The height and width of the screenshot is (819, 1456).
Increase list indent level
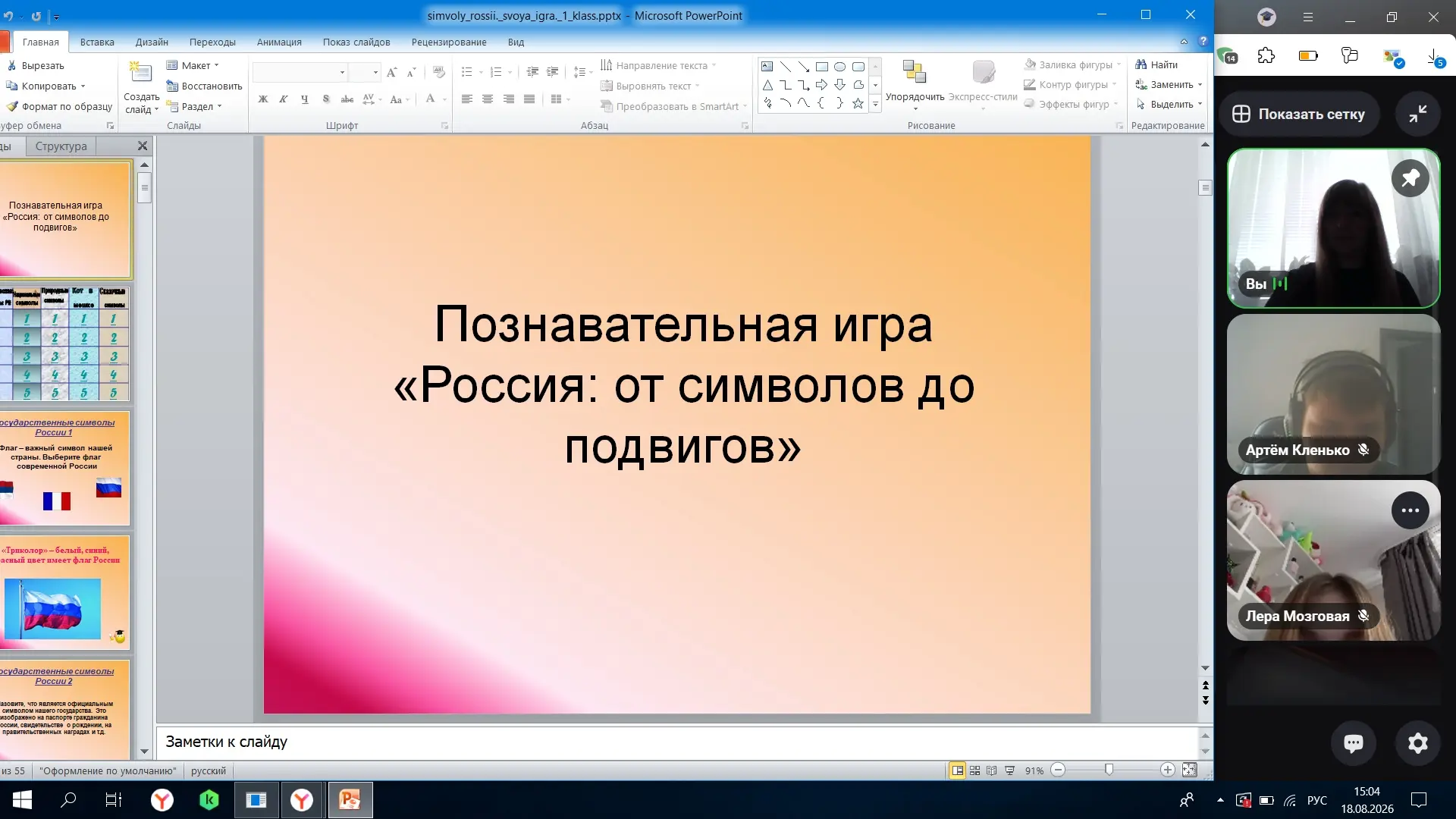pyautogui.click(x=553, y=72)
